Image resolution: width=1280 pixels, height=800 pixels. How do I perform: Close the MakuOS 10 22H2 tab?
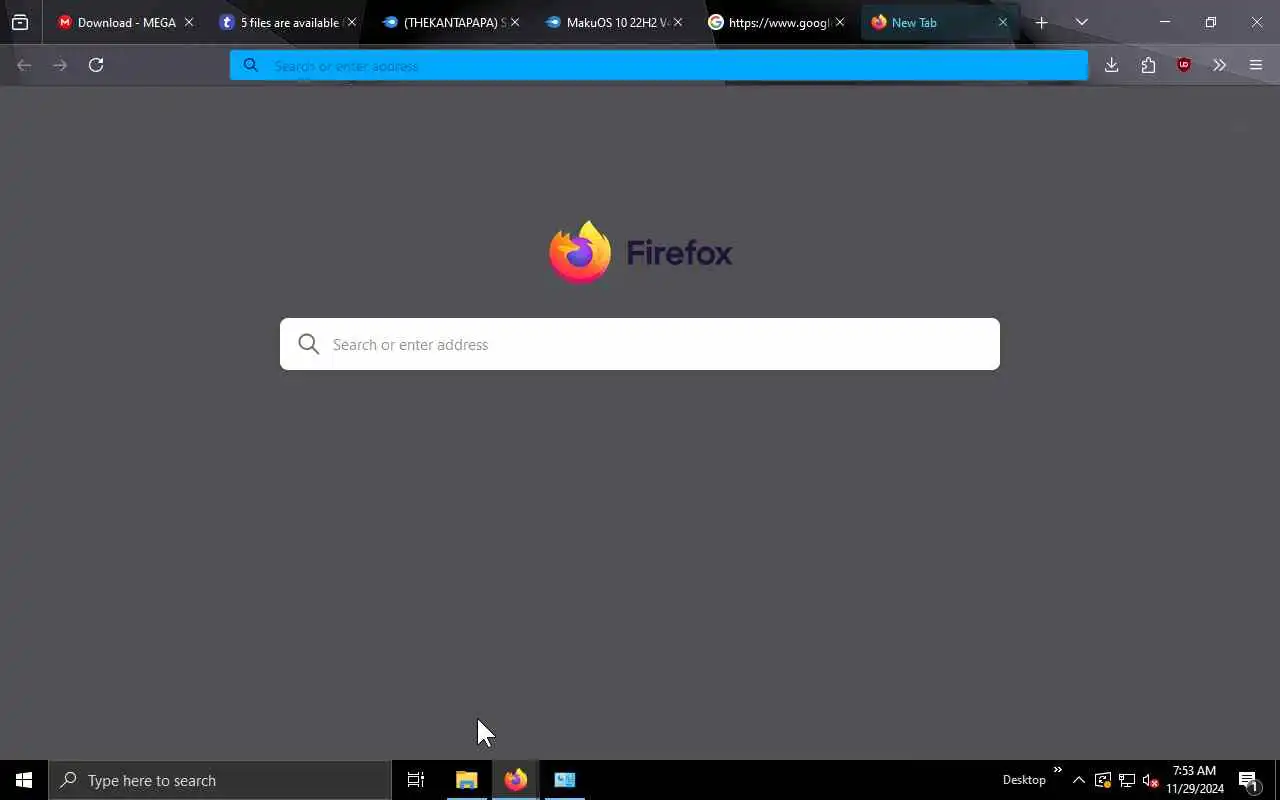pyautogui.click(x=677, y=22)
